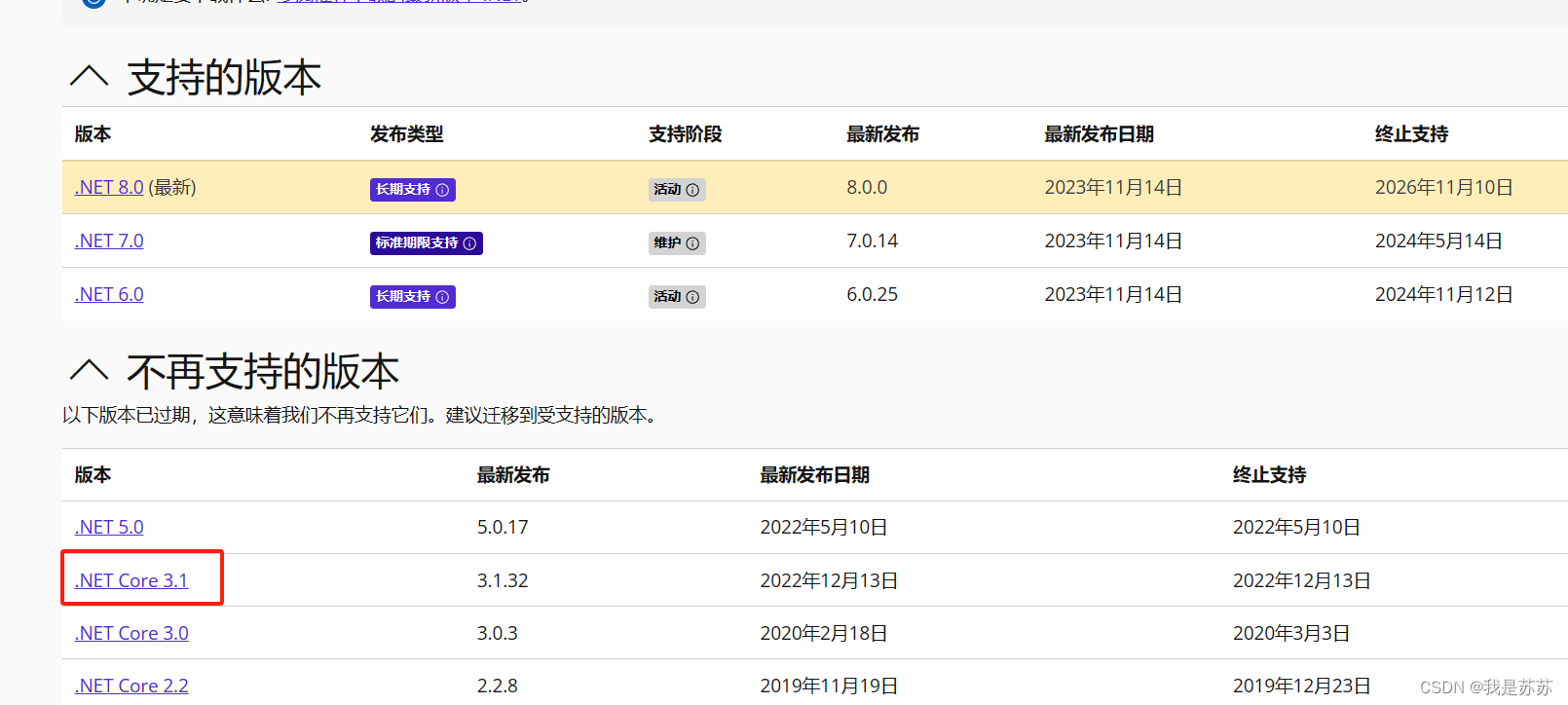Click end-of-support date 2019年12月23日

pos(1302,686)
